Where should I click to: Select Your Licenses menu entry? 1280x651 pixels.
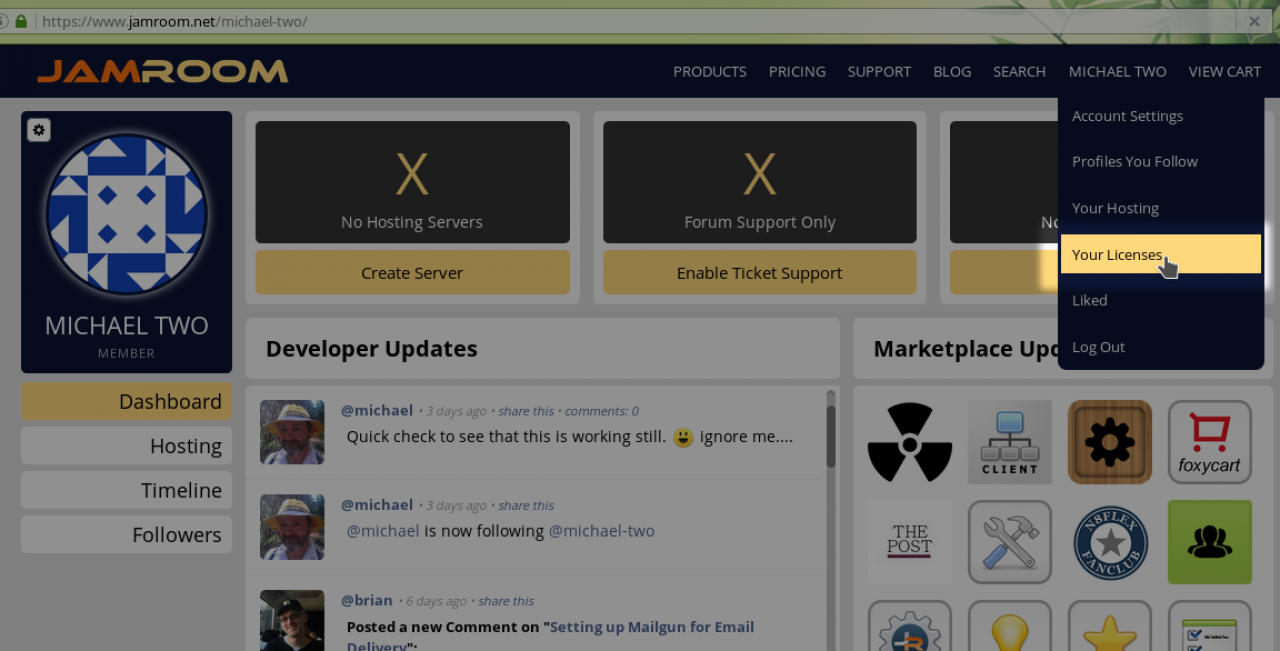click(x=1160, y=254)
